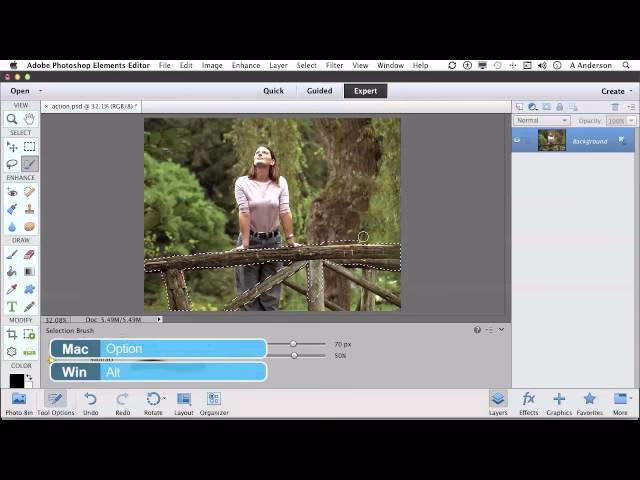
Task: Adjust the brush hardness slider
Action: pyautogui.click(x=294, y=356)
